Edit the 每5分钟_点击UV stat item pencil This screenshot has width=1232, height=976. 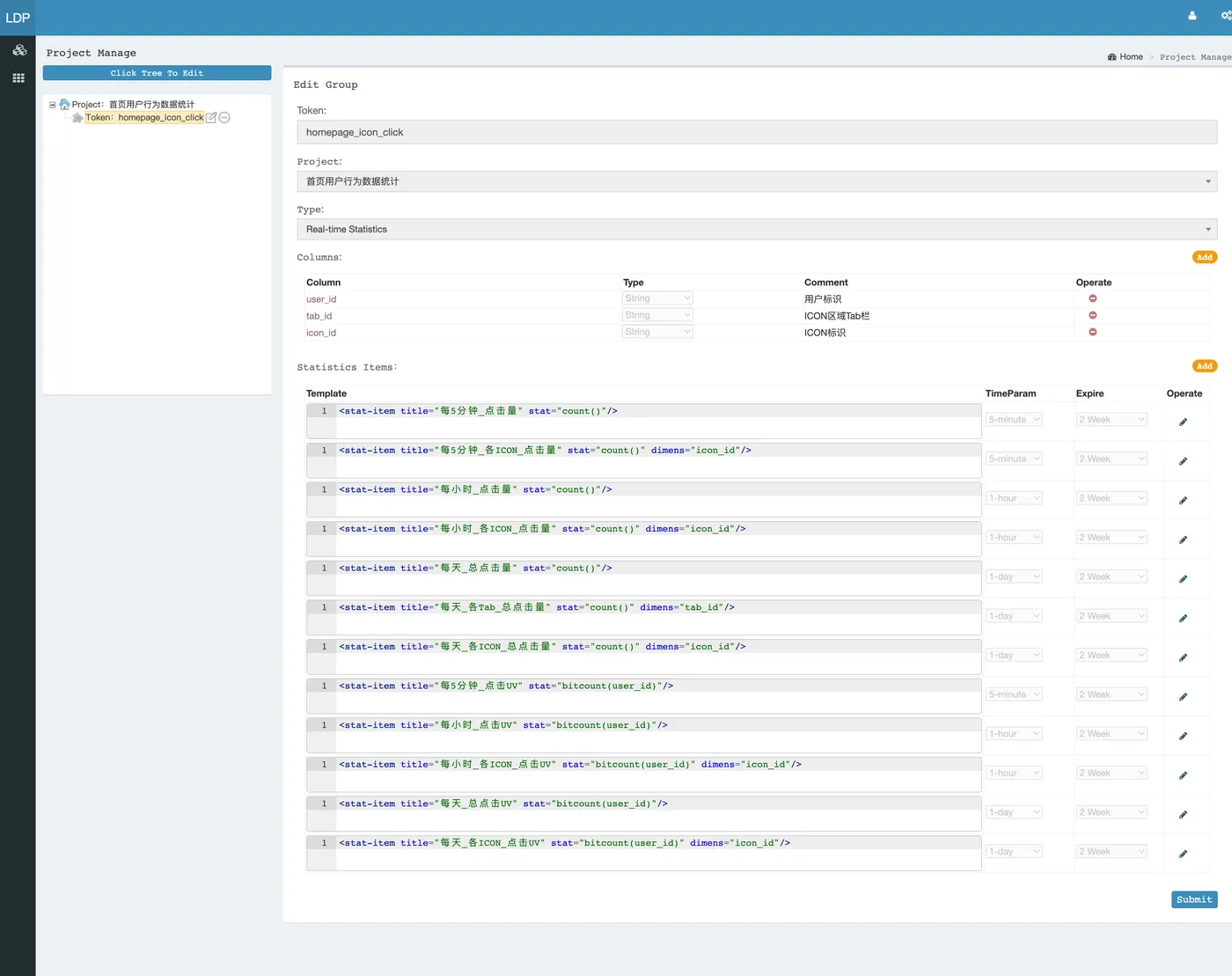tap(1183, 697)
